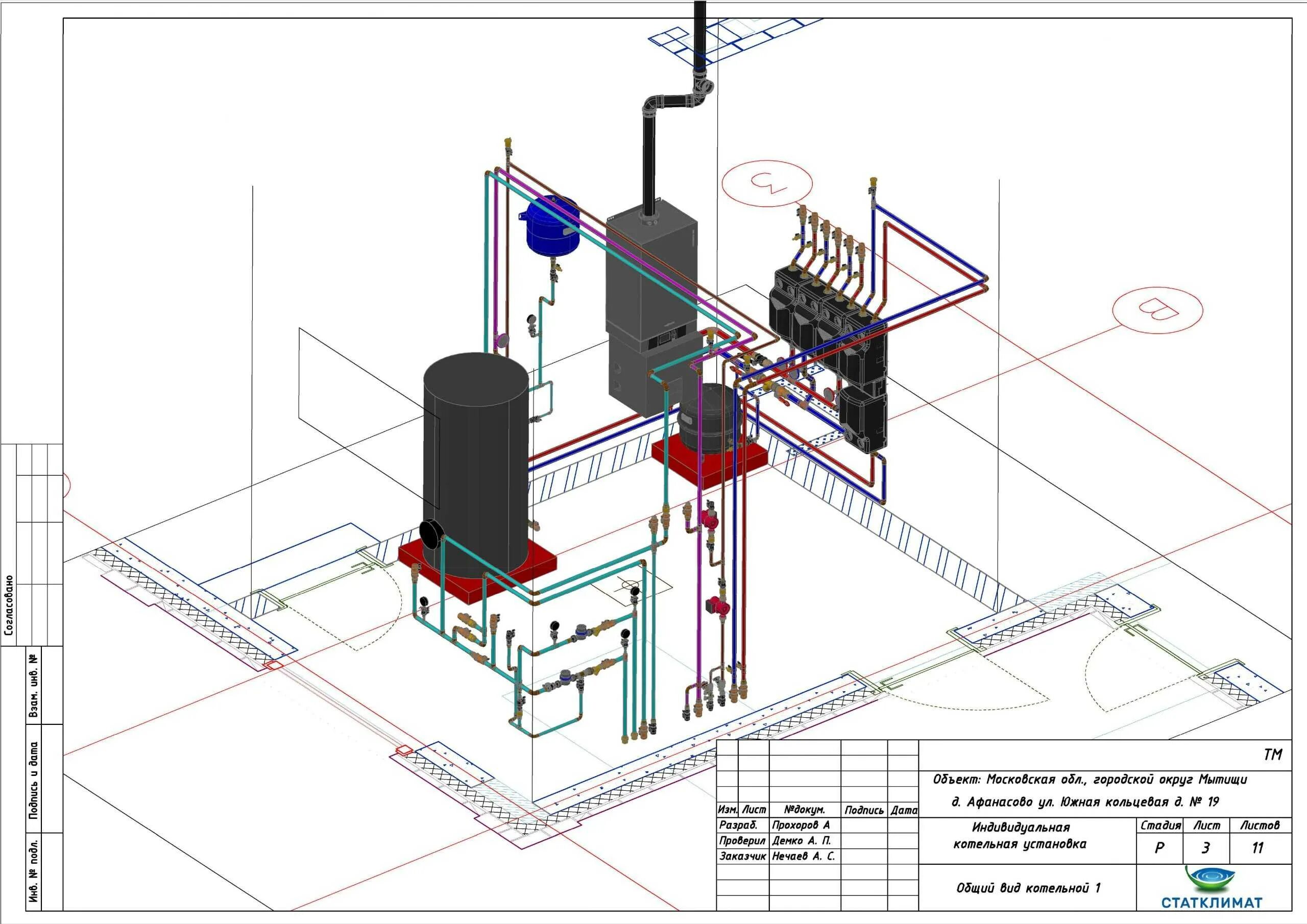Click the 'Согласовано' side stamp label

[9, 604]
